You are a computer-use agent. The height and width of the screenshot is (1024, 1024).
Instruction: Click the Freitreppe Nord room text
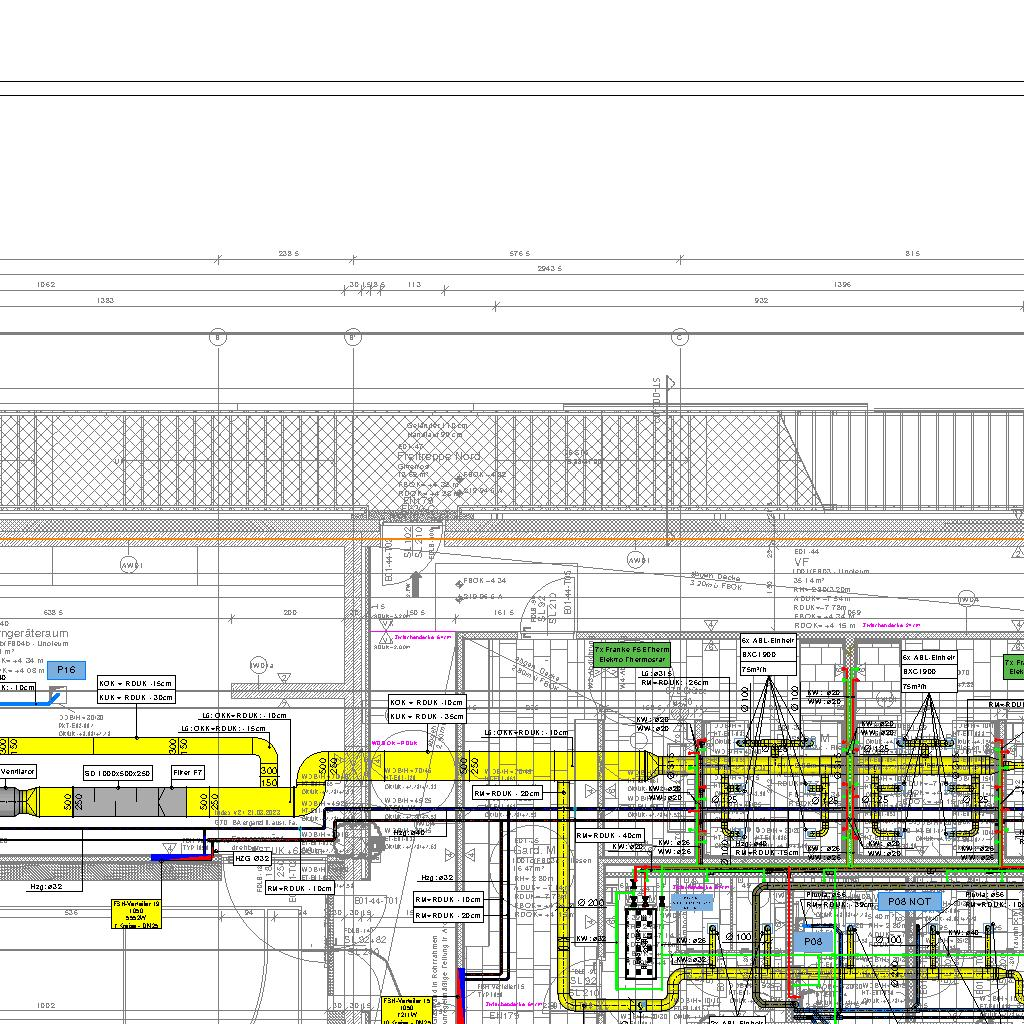coord(439,456)
